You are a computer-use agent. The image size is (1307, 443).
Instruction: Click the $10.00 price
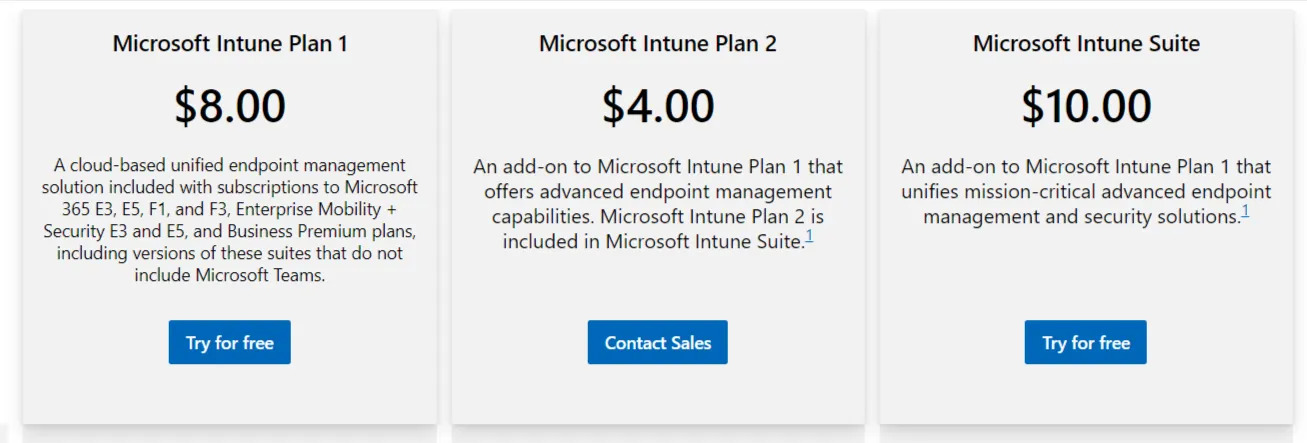click(1086, 106)
